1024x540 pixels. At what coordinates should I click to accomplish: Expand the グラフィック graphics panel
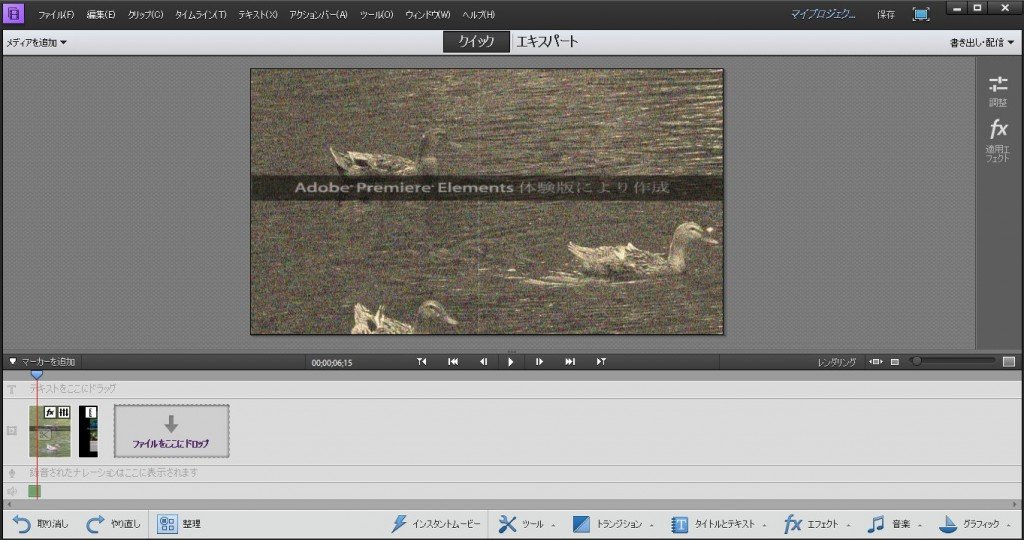(x=975, y=524)
